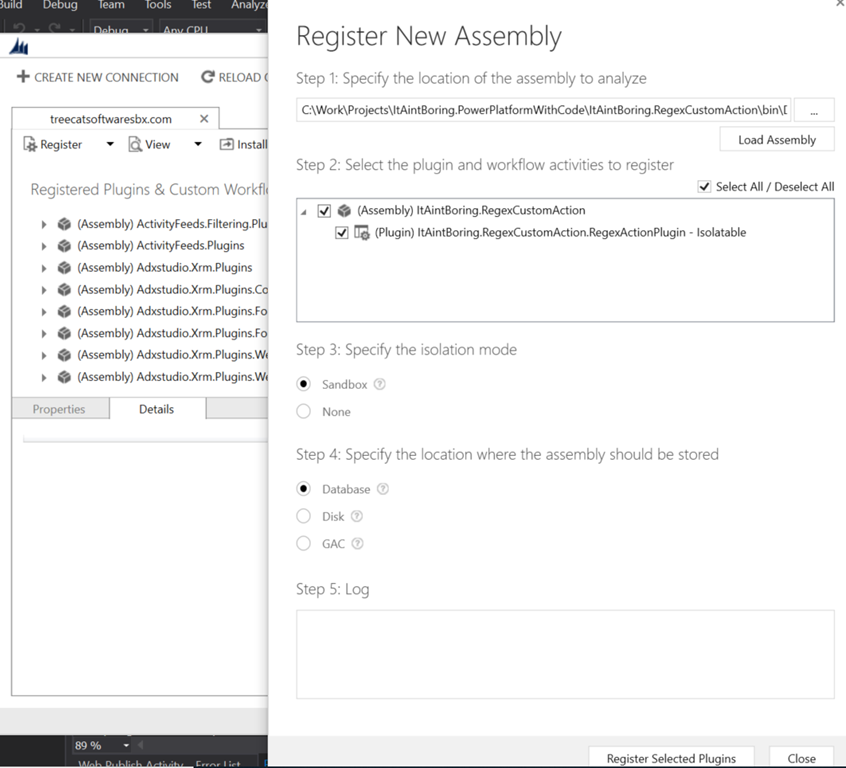846x768 pixels.
Task: Uncheck the ItAintBoring.RegexCustomAction assembly checkbox
Action: pos(324,210)
